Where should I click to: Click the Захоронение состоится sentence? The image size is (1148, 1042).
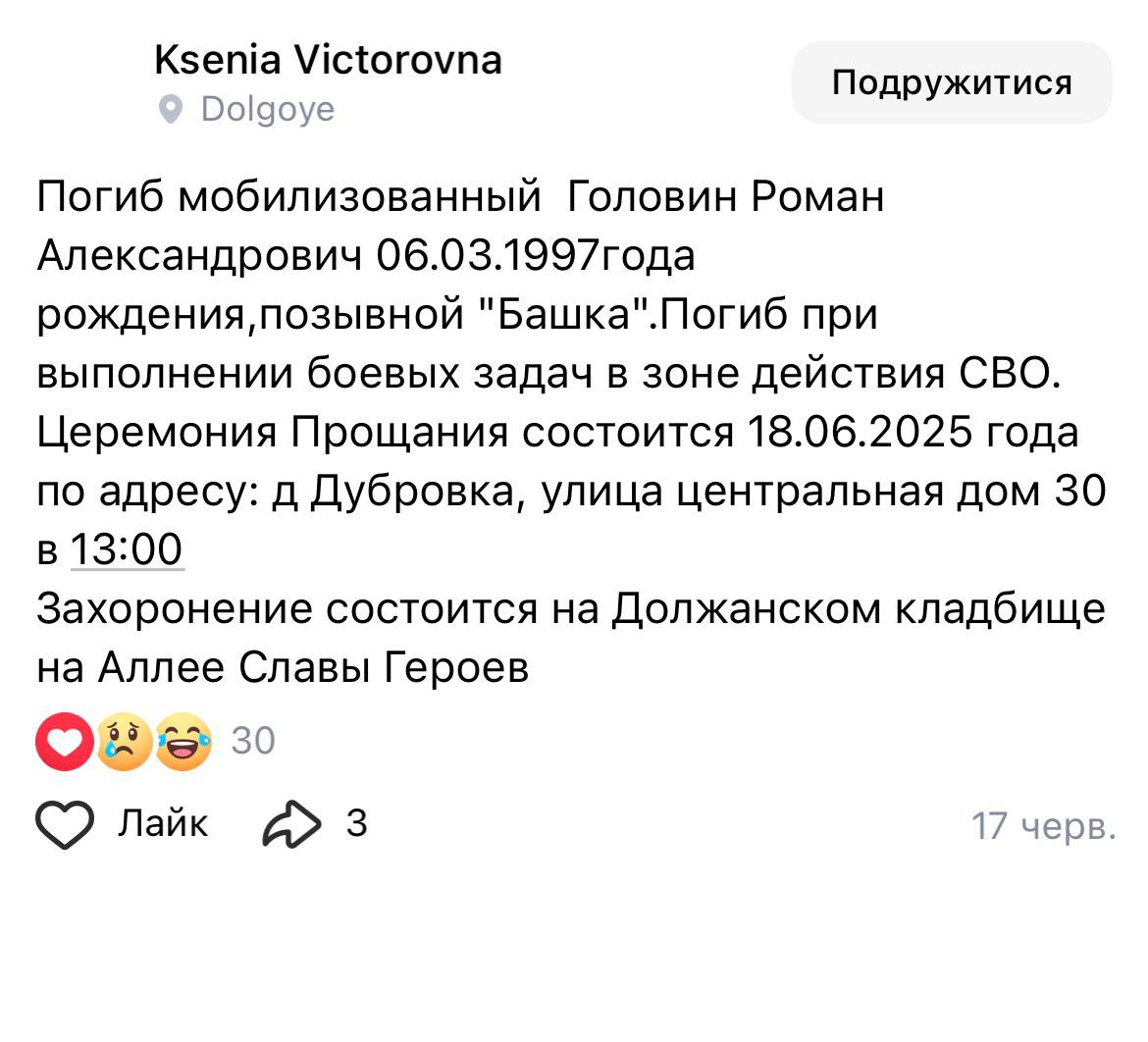[571, 608]
